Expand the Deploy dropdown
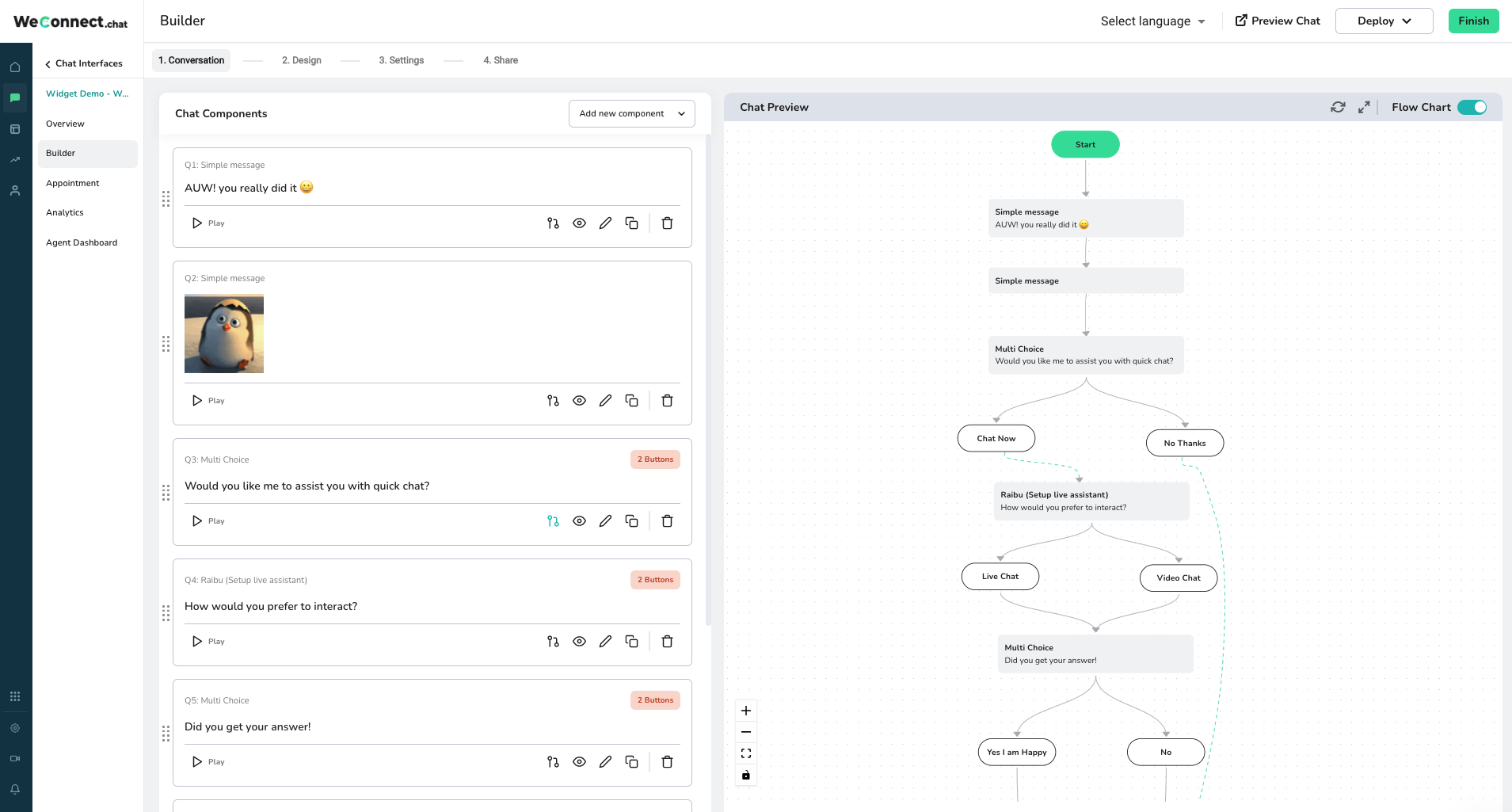 [1384, 21]
